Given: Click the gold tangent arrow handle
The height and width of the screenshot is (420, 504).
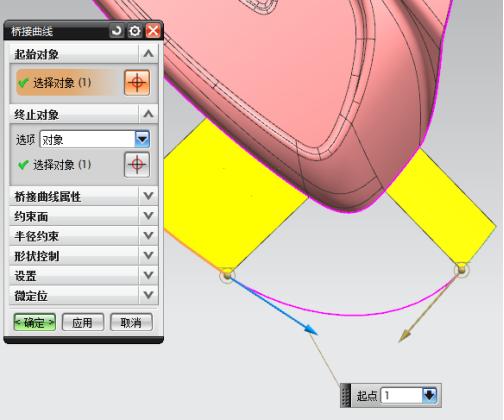Looking at the screenshot, I should (x=405, y=336).
